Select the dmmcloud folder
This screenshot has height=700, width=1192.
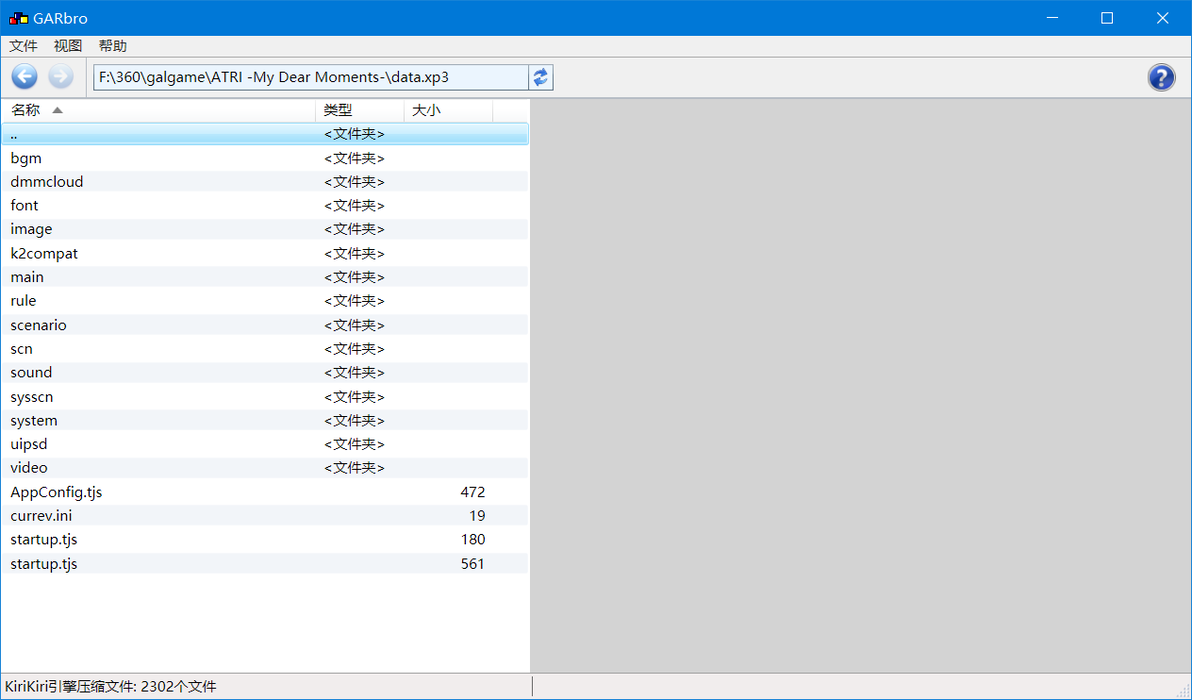pos(265,182)
